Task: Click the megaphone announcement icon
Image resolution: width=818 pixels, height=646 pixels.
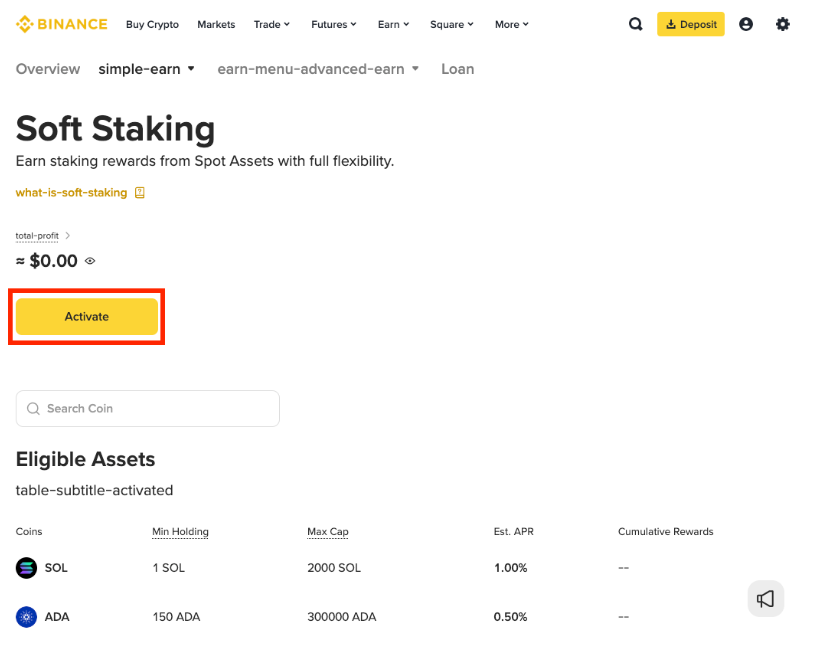Action: coord(766,599)
